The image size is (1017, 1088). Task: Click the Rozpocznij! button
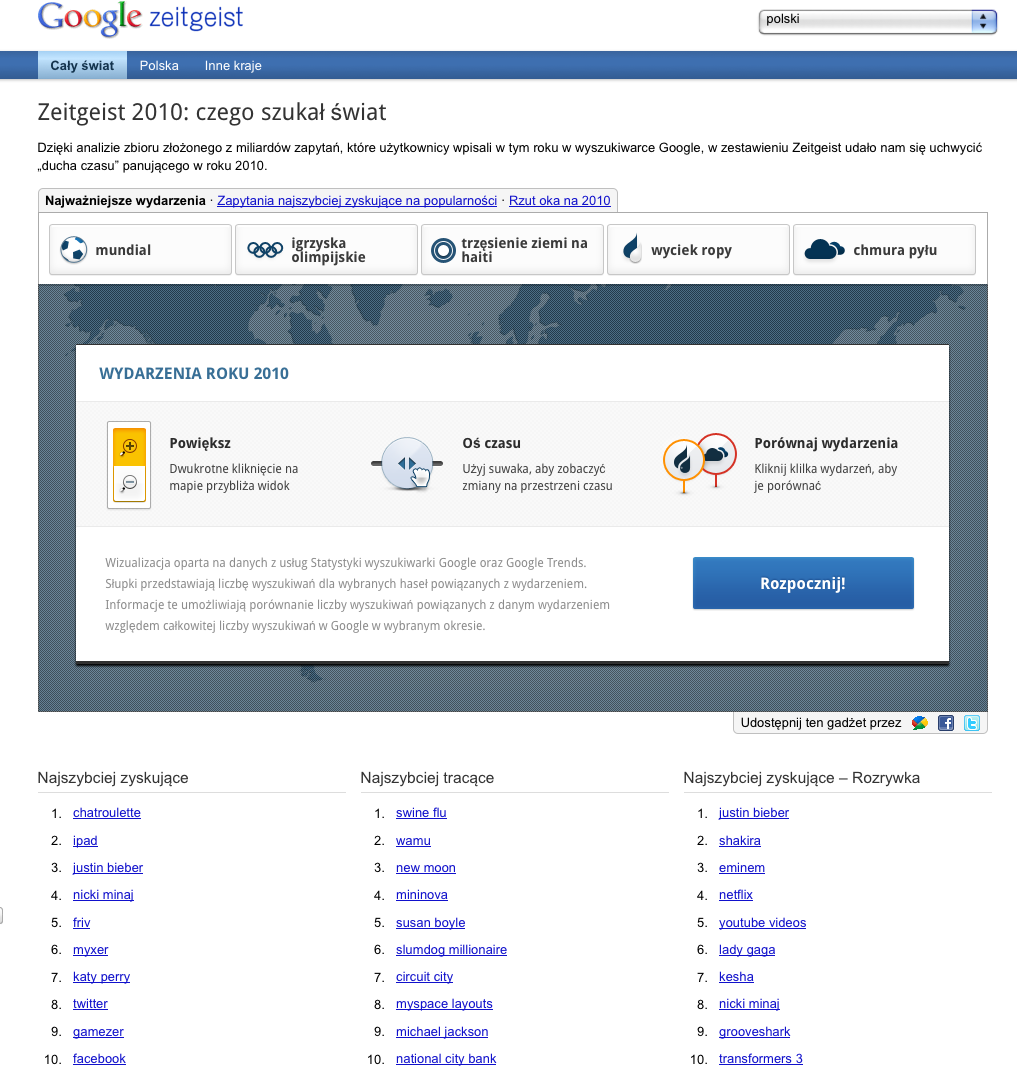coord(803,583)
